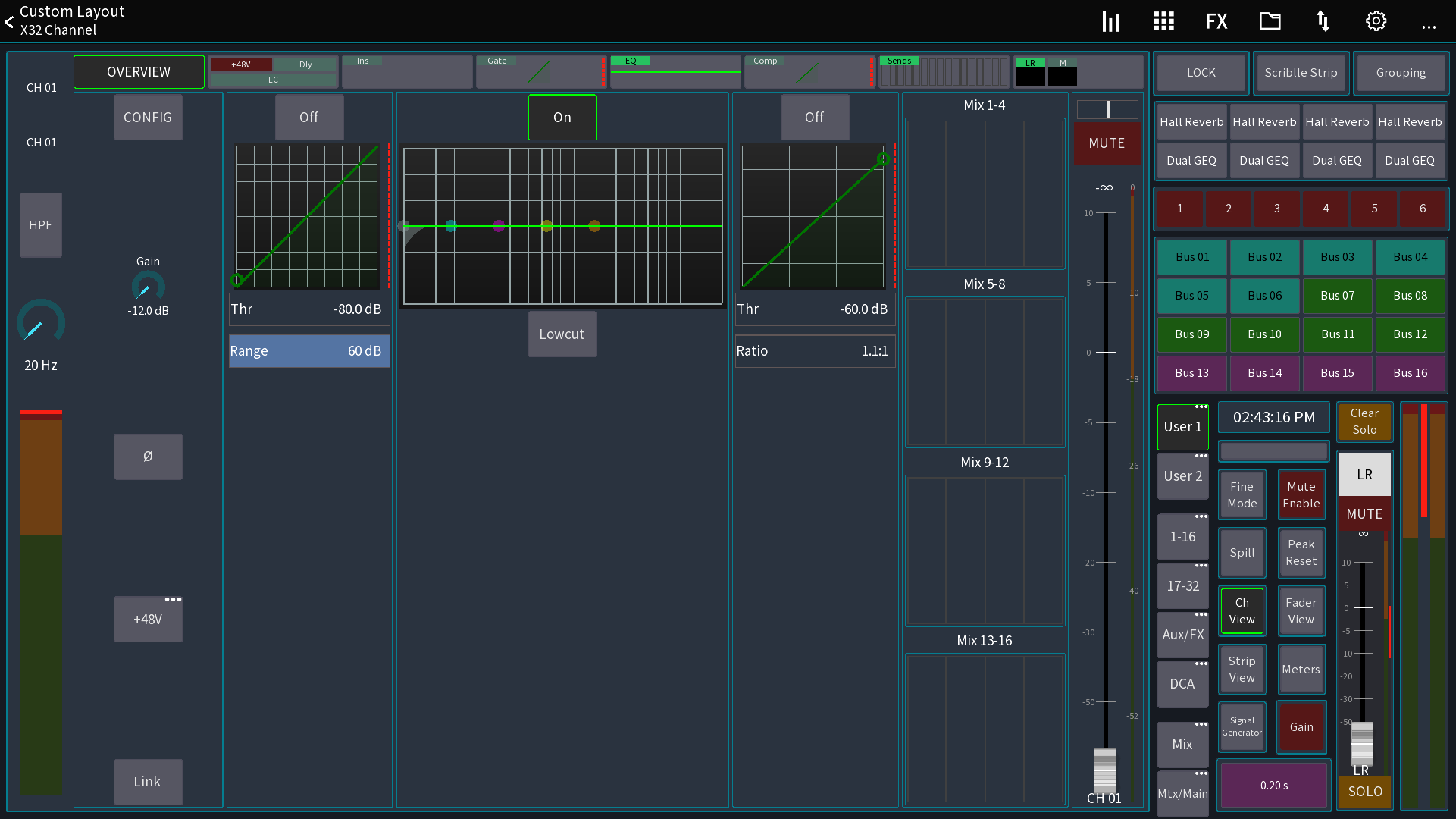Click the Link button
The height and width of the screenshot is (819, 1456).
pyautogui.click(x=148, y=782)
